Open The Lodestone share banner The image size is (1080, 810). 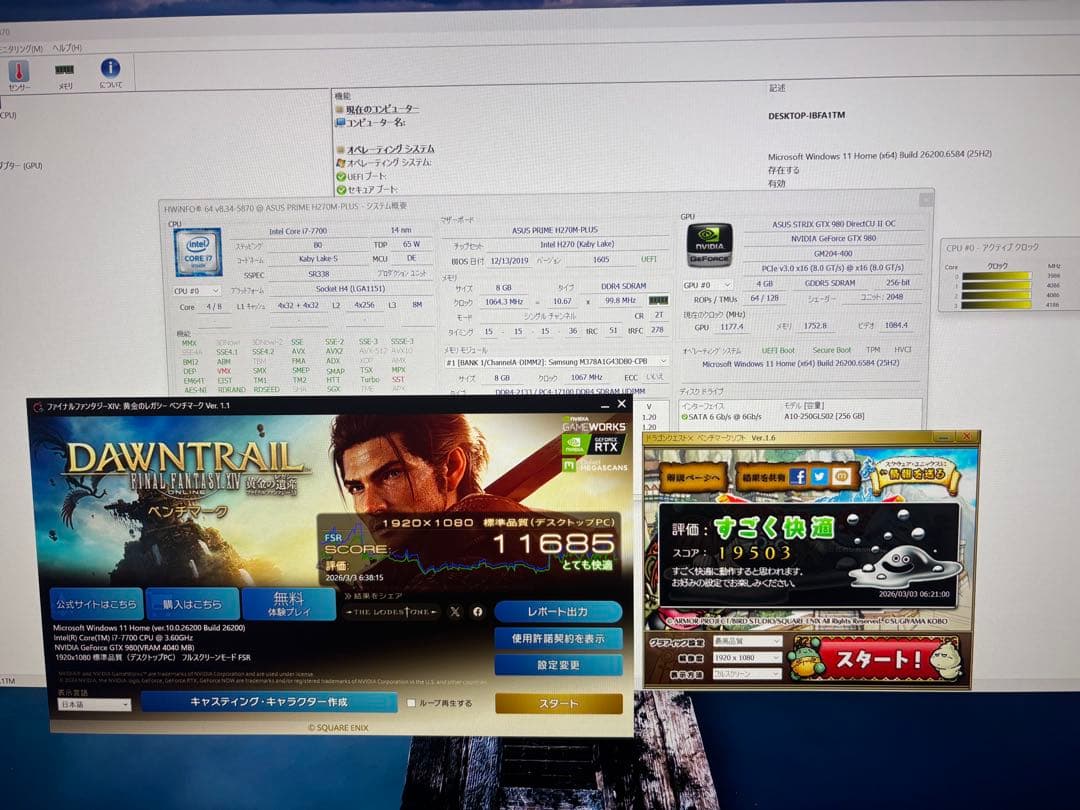click(x=392, y=612)
